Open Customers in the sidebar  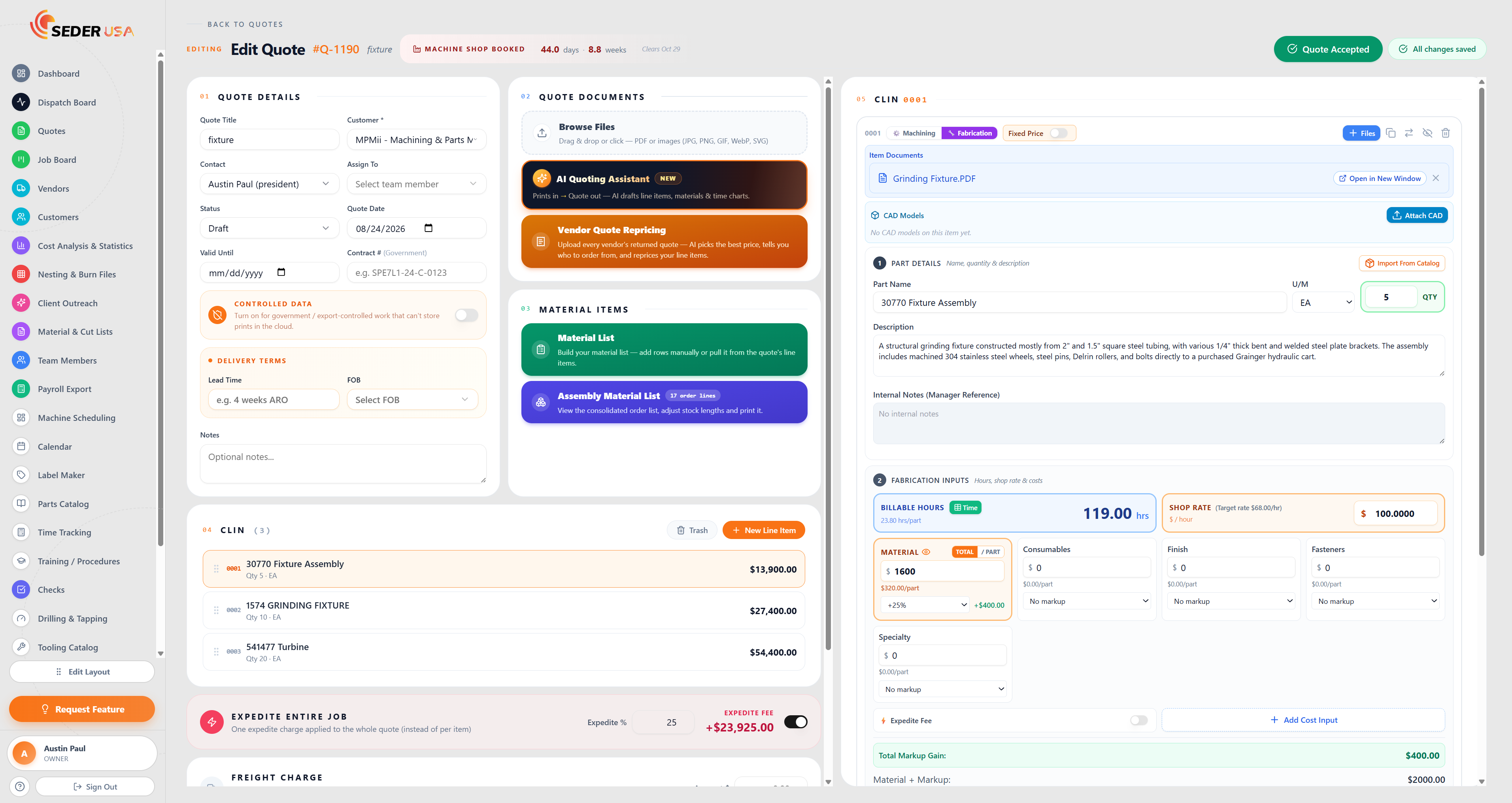tap(58, 217)
